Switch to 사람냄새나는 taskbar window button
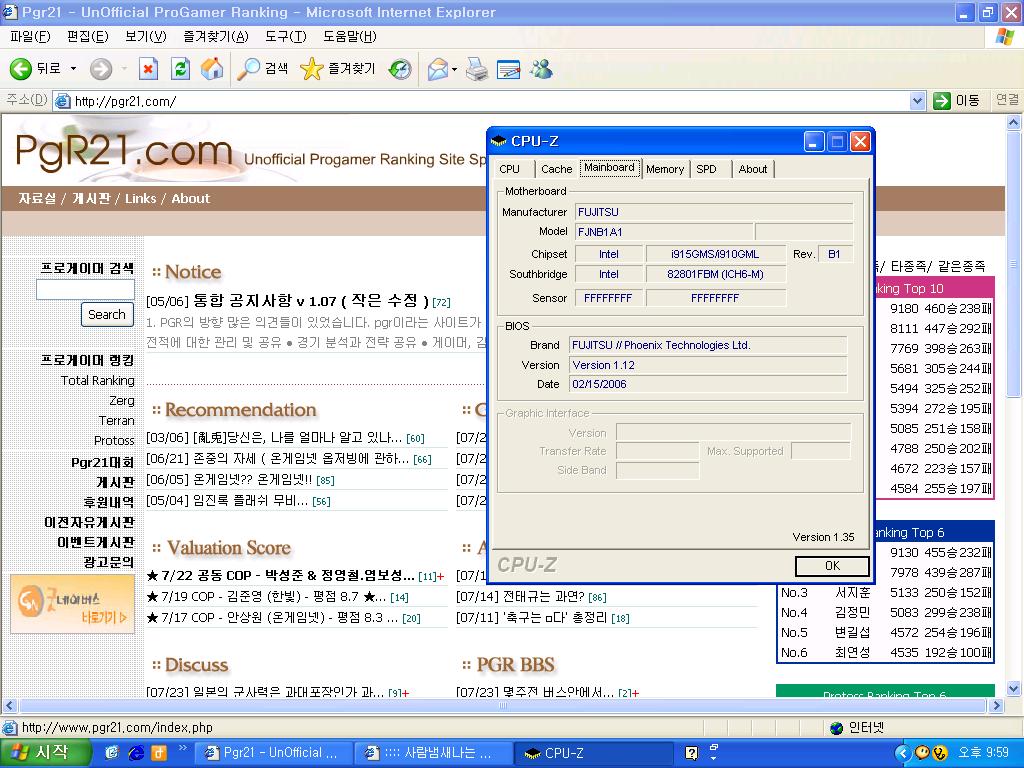Screen dimensions: 1024x768 coord(432,753)
